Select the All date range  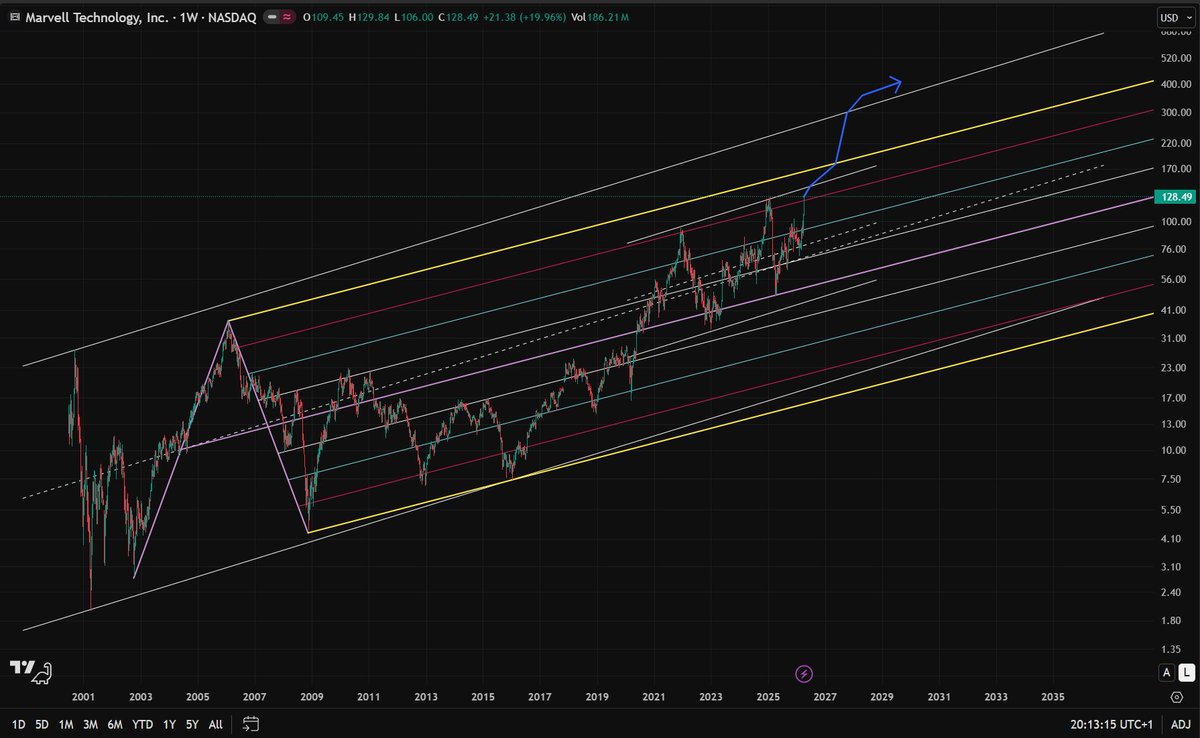coord(215,723)
